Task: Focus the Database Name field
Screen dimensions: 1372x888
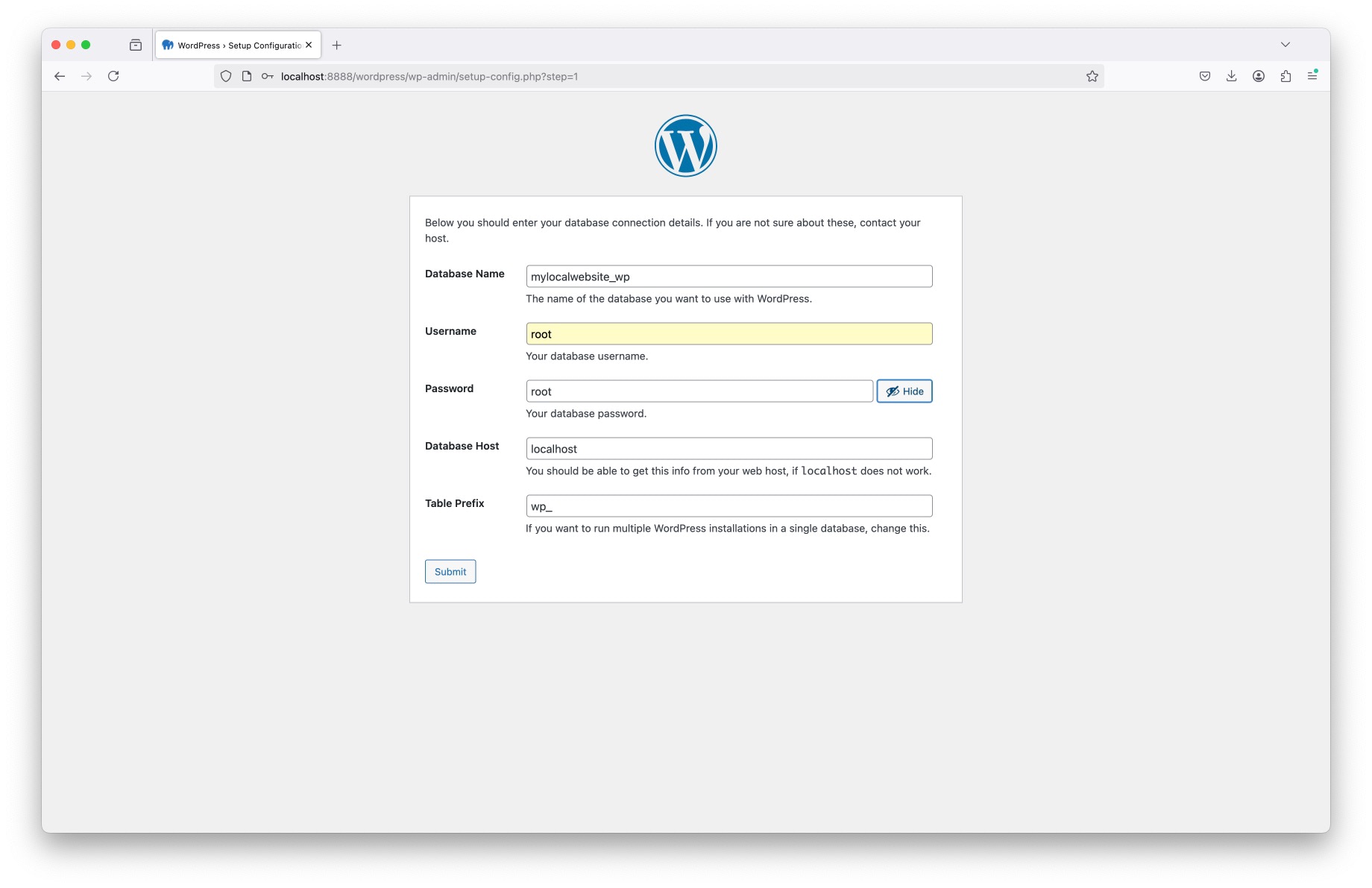Action: click(x=729, y=277)
